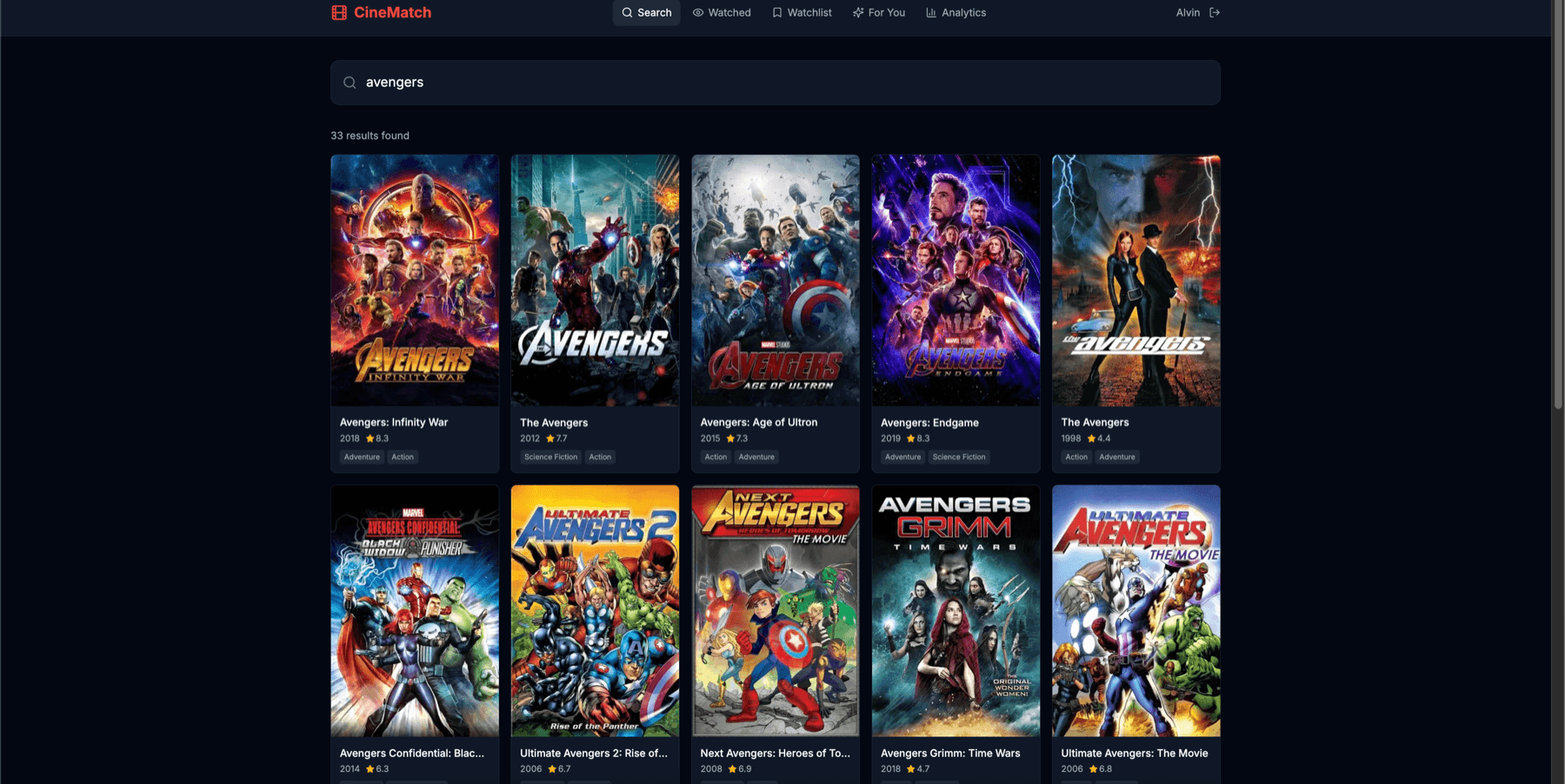Click Science Fiction tag on Endgame card
Screen dimensions: 1565x784
pyautogui.click(x=959, y=457)
